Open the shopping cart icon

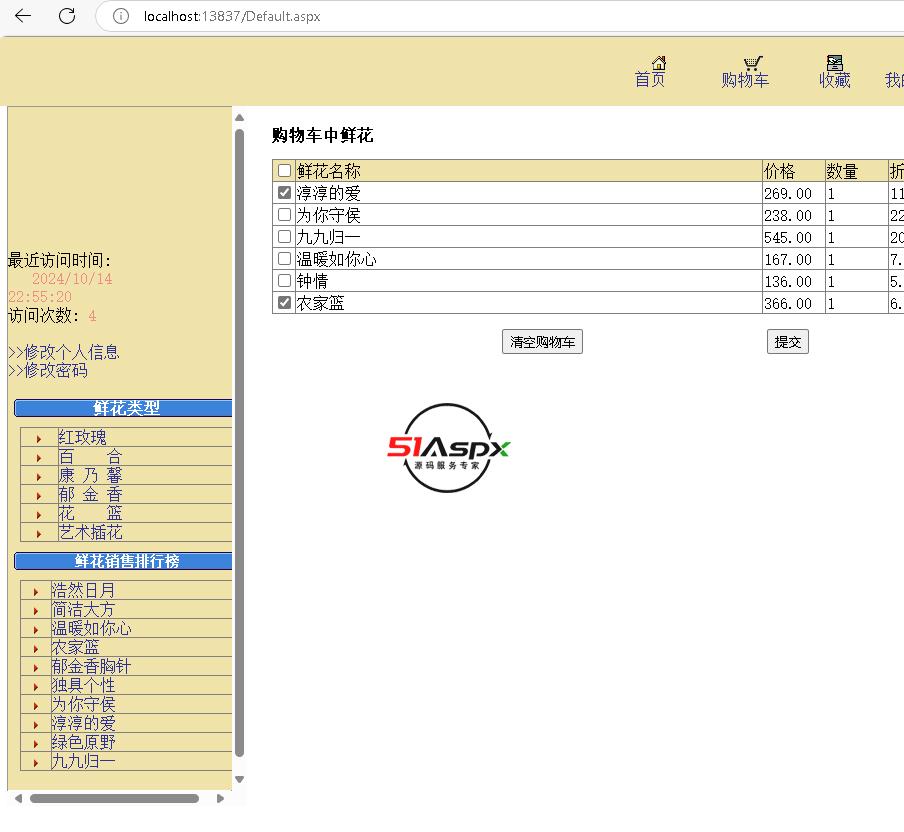tap(753, 63)
